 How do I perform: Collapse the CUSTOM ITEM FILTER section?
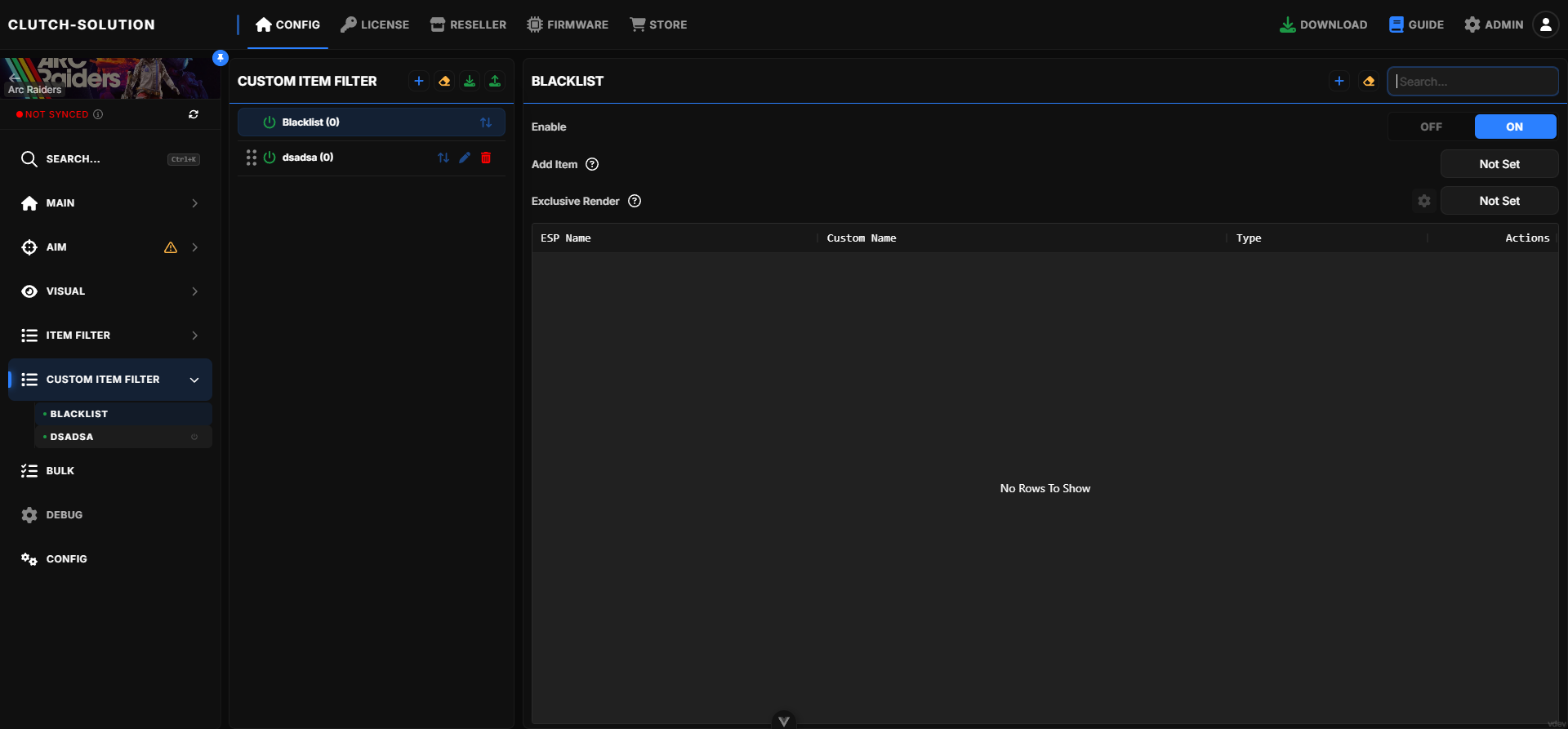(x=110, y=380)
